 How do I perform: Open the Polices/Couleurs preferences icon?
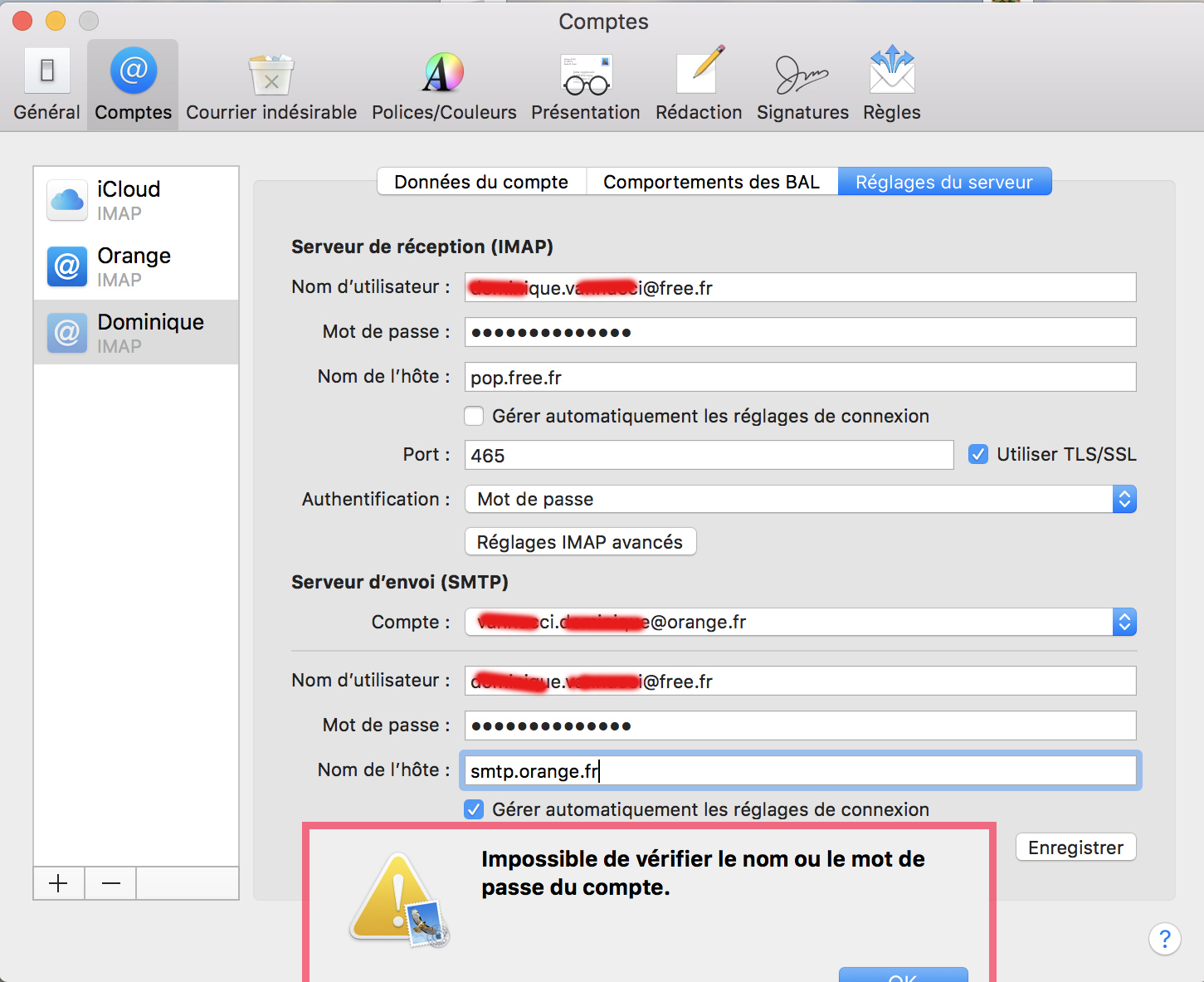click(444, 85)
